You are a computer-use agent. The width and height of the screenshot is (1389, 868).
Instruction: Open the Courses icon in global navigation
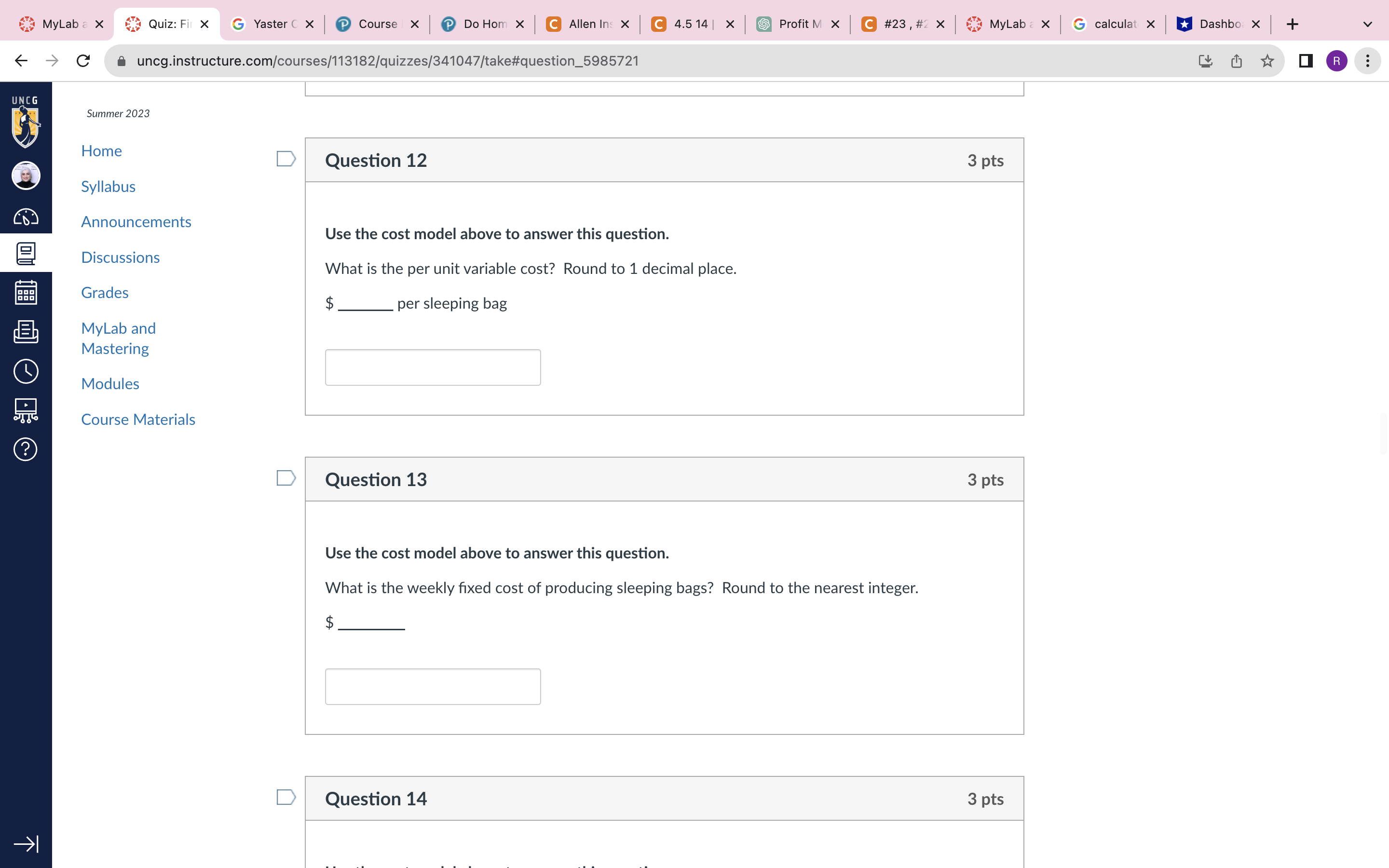pyautogui.click(x=26, y=253)
